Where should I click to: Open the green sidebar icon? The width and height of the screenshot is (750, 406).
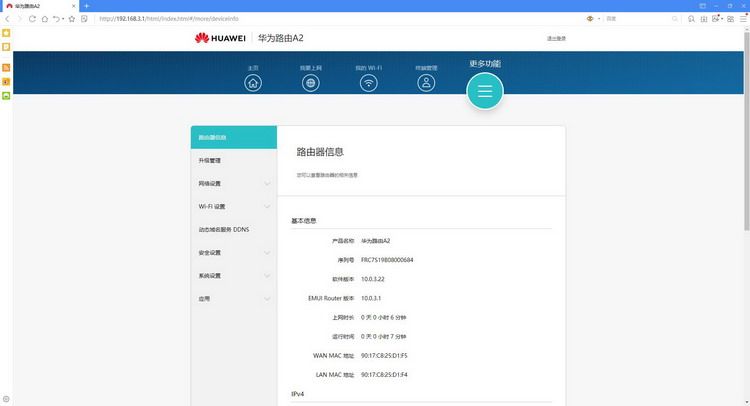point(6,96)
